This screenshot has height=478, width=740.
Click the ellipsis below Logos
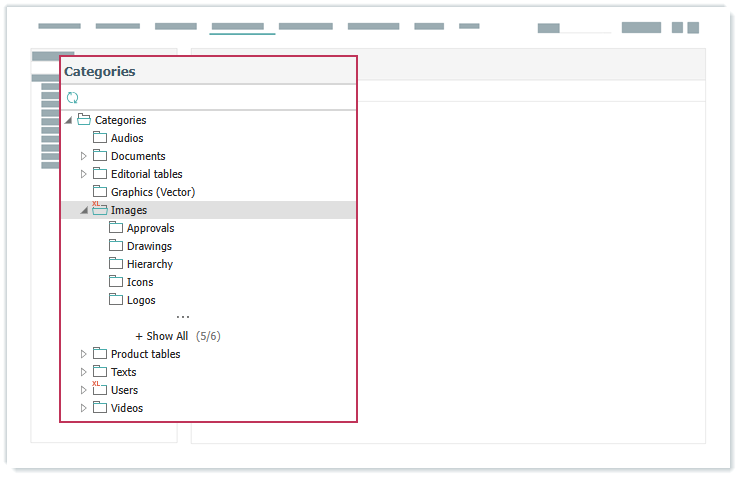183,318
